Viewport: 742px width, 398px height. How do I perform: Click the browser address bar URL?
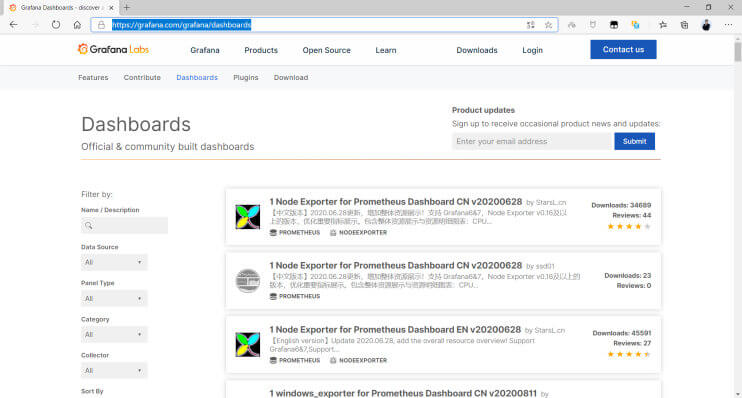[x=181, y=25]
